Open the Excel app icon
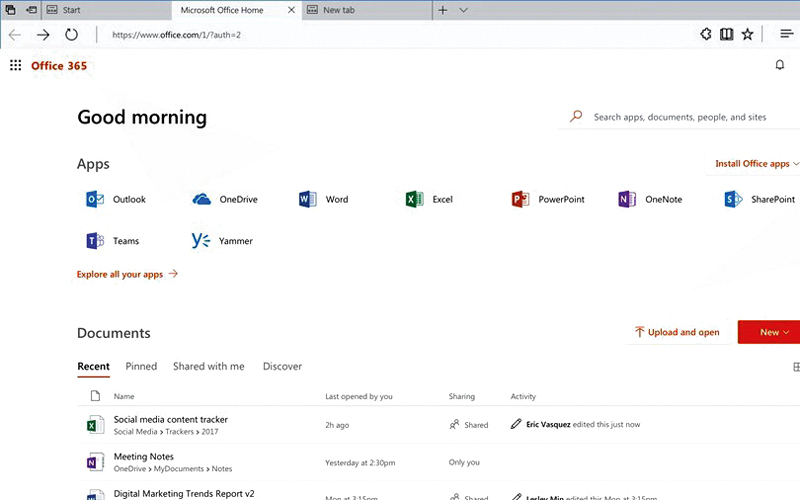This screenshot has width=800, height=500. point(414,199)
